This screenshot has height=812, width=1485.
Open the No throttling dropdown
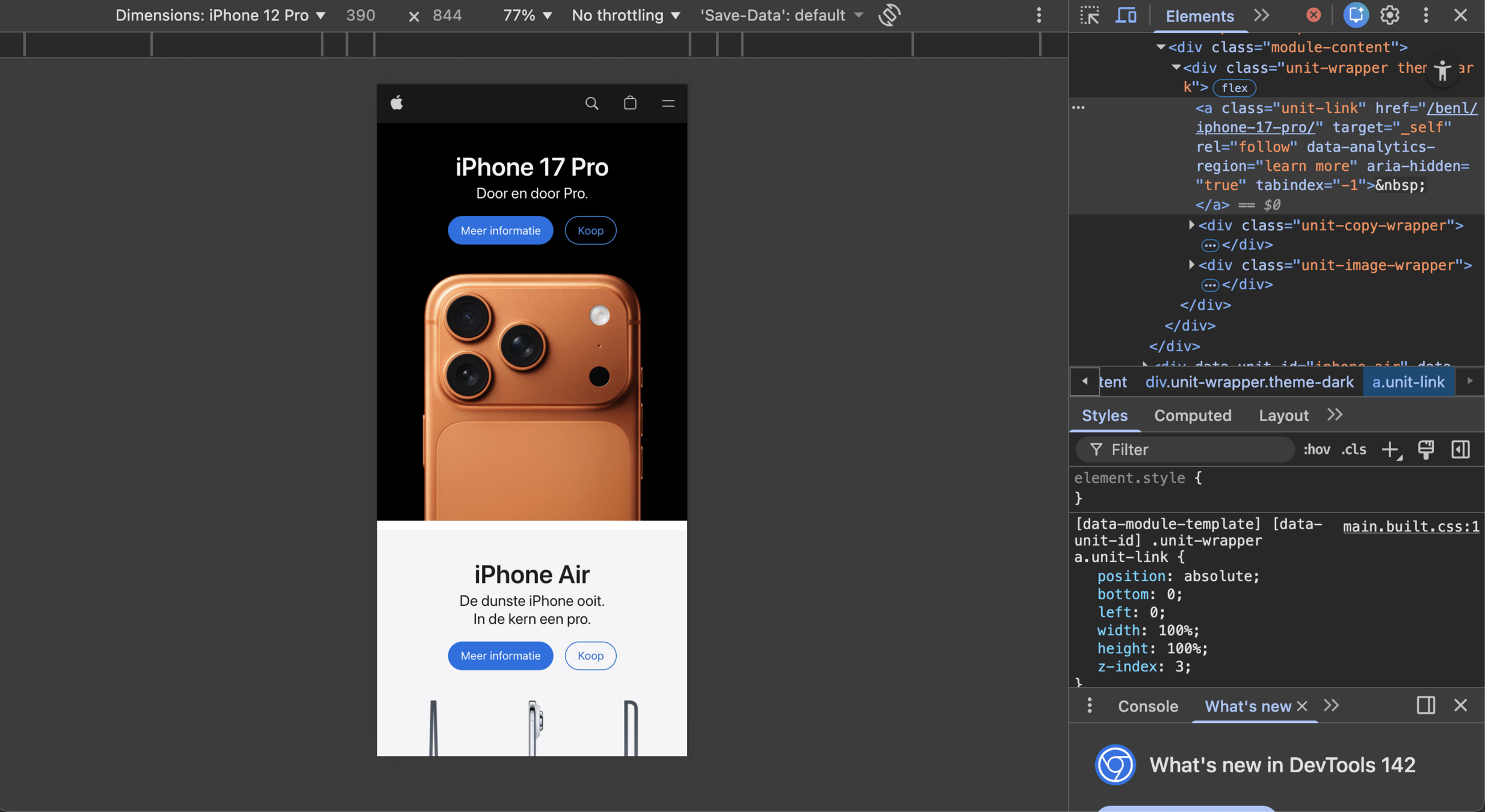(626, 15)
